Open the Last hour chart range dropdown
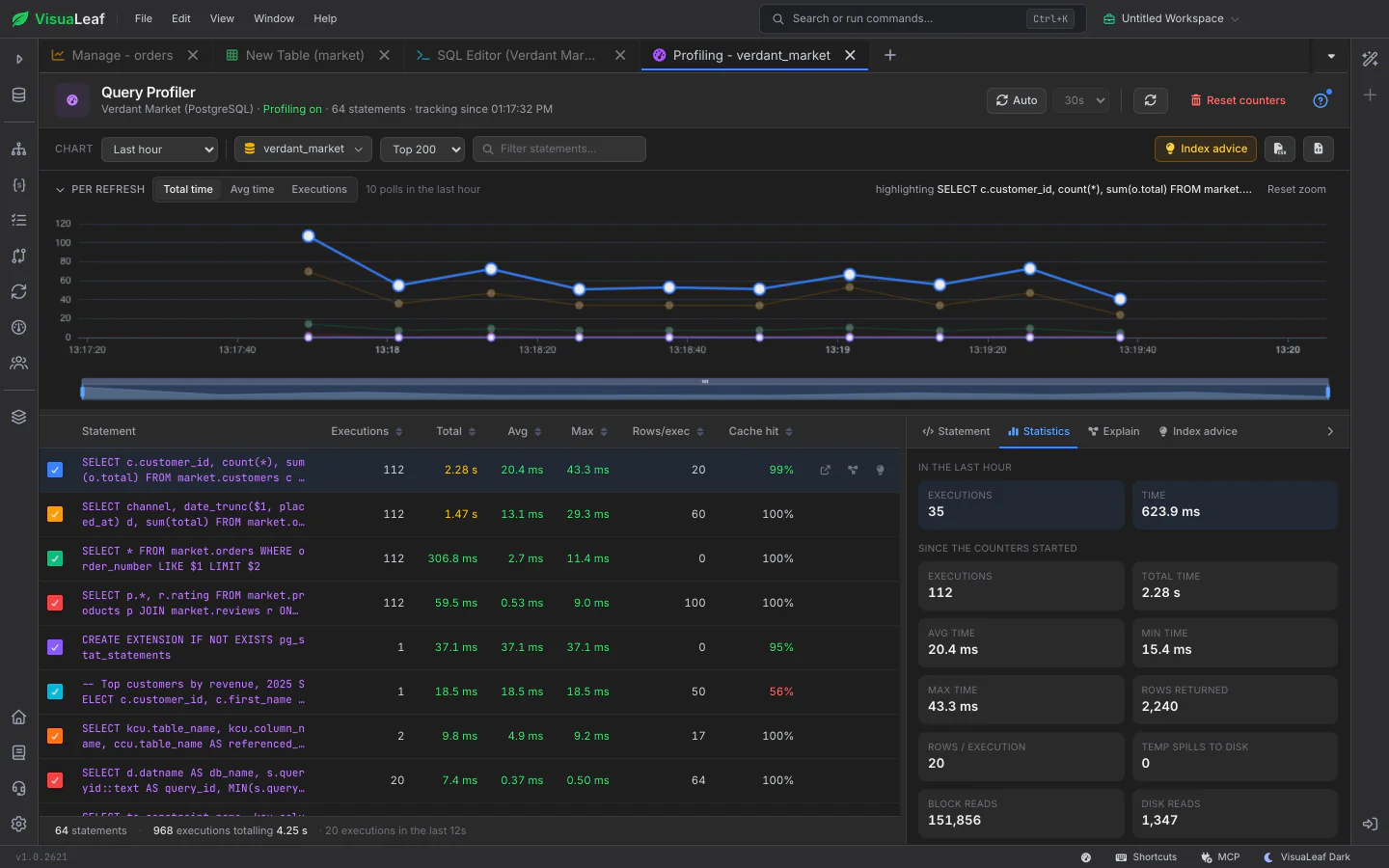Viewport: 1389px width, 868px height. pos(160,149)
